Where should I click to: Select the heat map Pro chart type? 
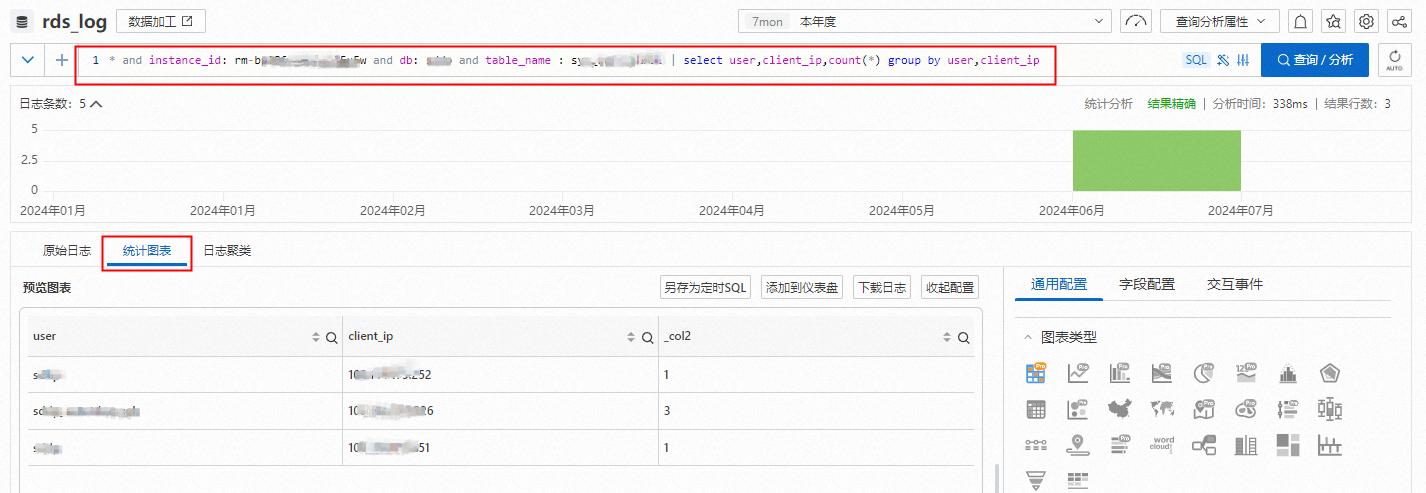tap(1246, 409)
